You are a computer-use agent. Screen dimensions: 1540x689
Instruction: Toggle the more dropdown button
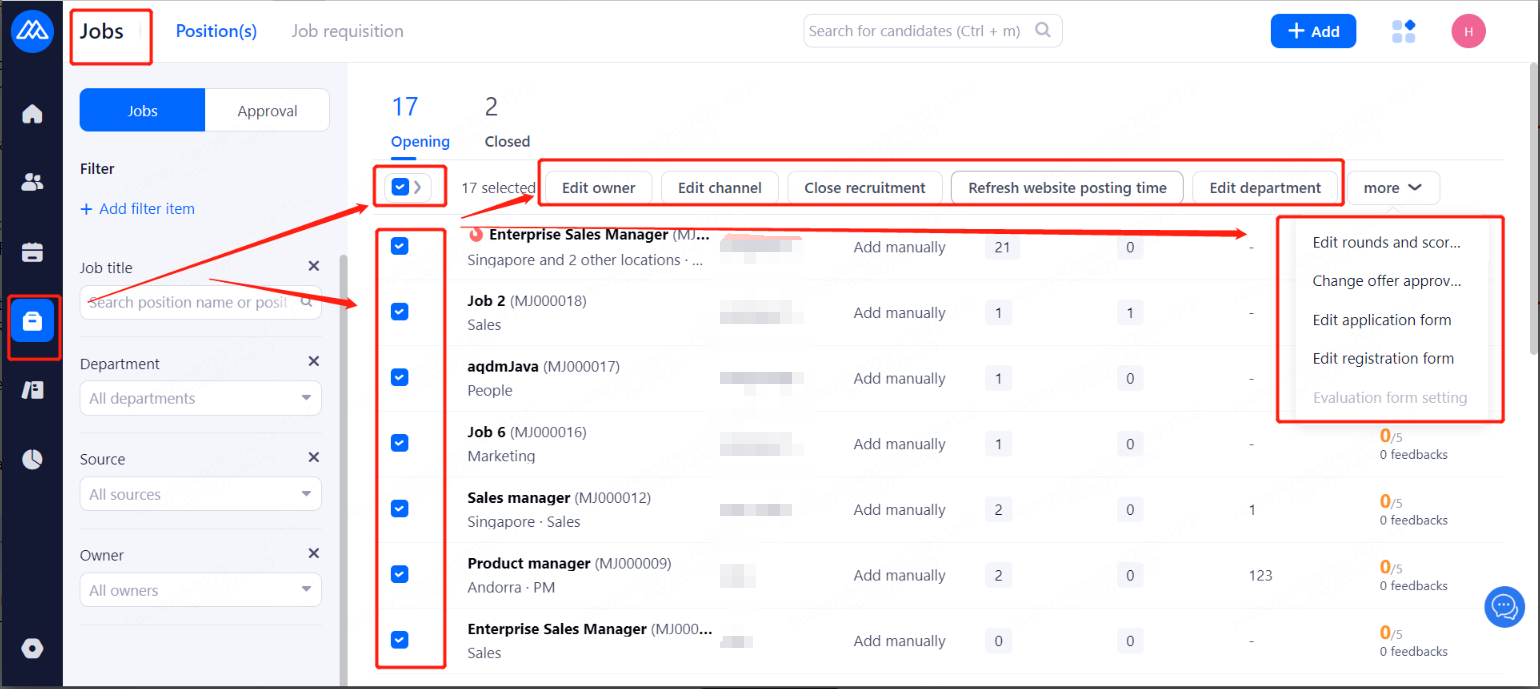coord(1393,187)
